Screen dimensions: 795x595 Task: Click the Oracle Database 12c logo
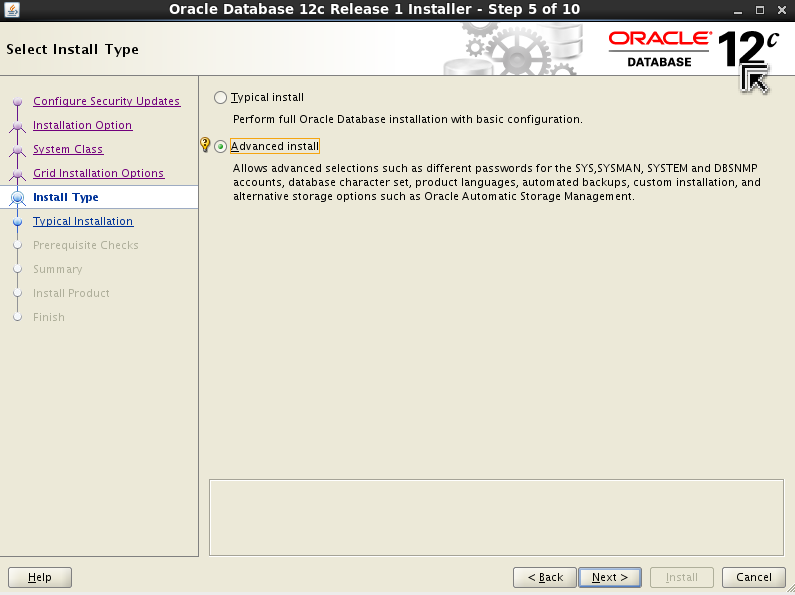[694, 50]
